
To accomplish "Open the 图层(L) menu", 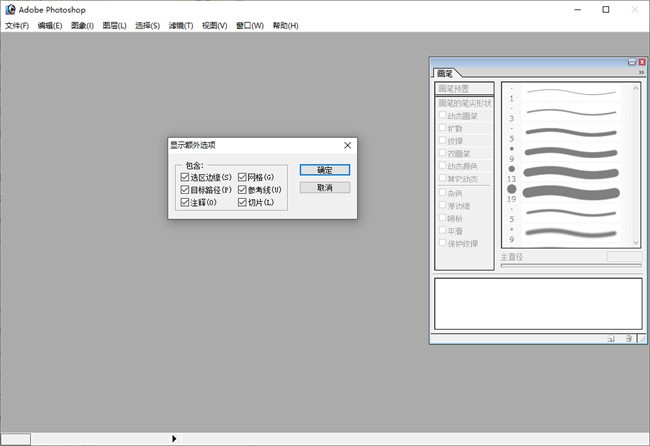I will pyautogui.click(x=114, y=26).
